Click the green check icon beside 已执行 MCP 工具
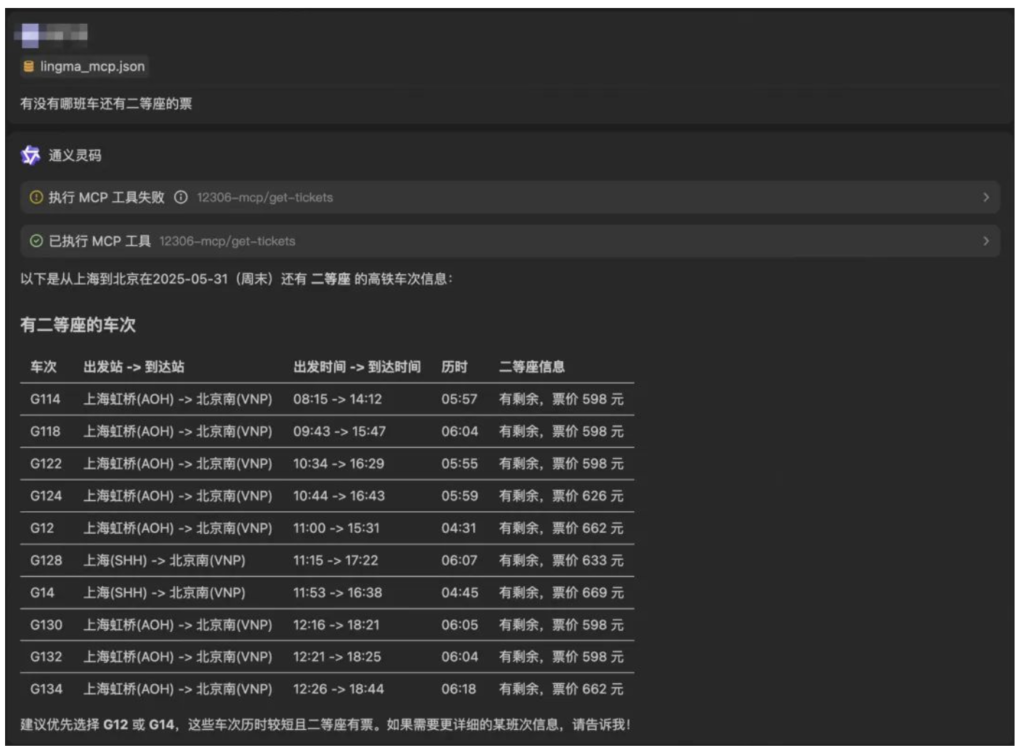 click(x=36, y=241)
